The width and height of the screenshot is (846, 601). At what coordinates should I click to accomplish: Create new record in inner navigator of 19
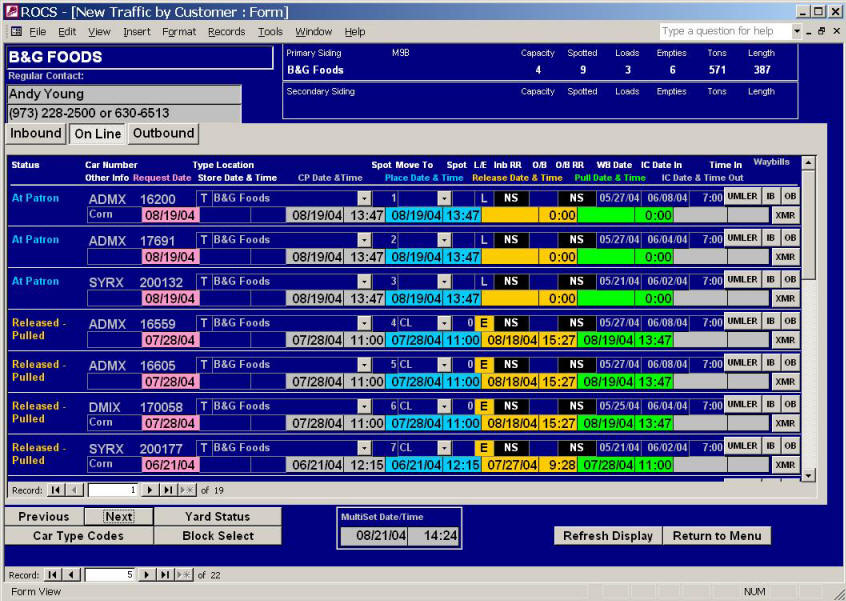point(187,490)
